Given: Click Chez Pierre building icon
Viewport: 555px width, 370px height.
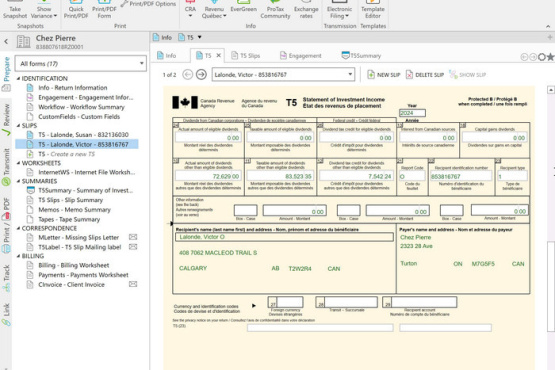Looking at the screenshot, I should click(x=23, y=41).
